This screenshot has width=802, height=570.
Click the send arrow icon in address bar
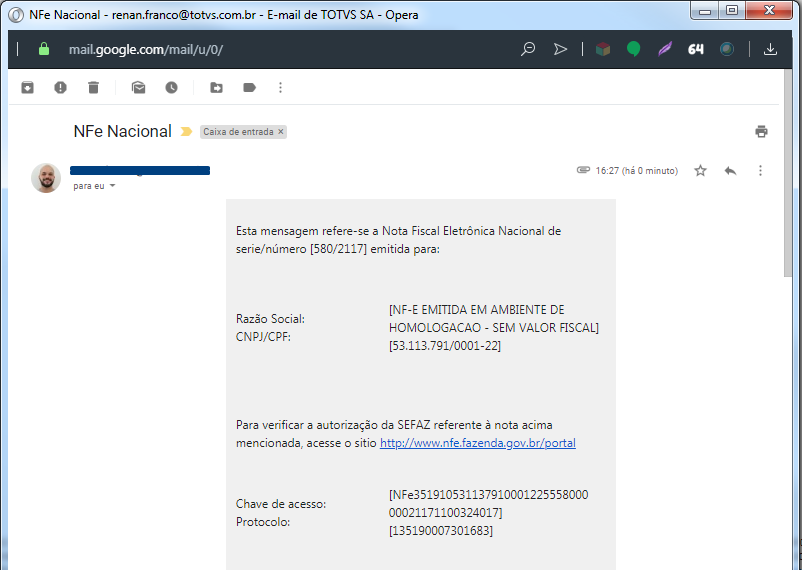click(561, 49)
